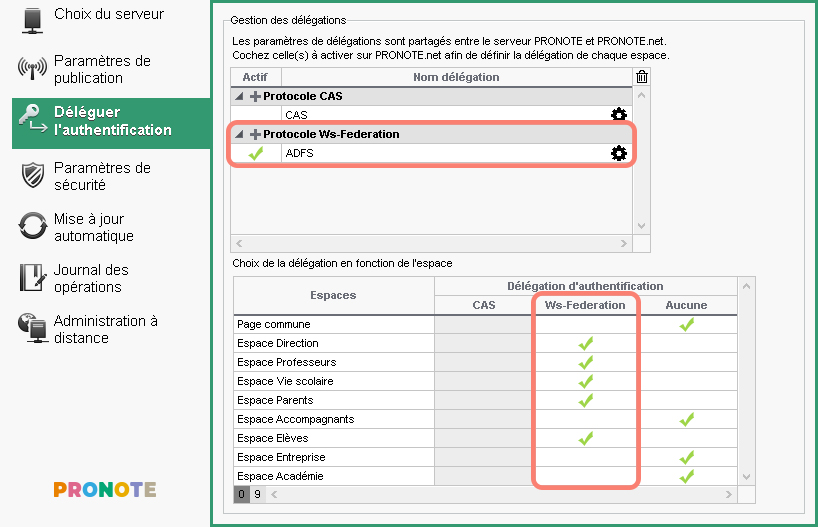Select the ADFS delegation name
818x527 pixels.
[299, 153]
